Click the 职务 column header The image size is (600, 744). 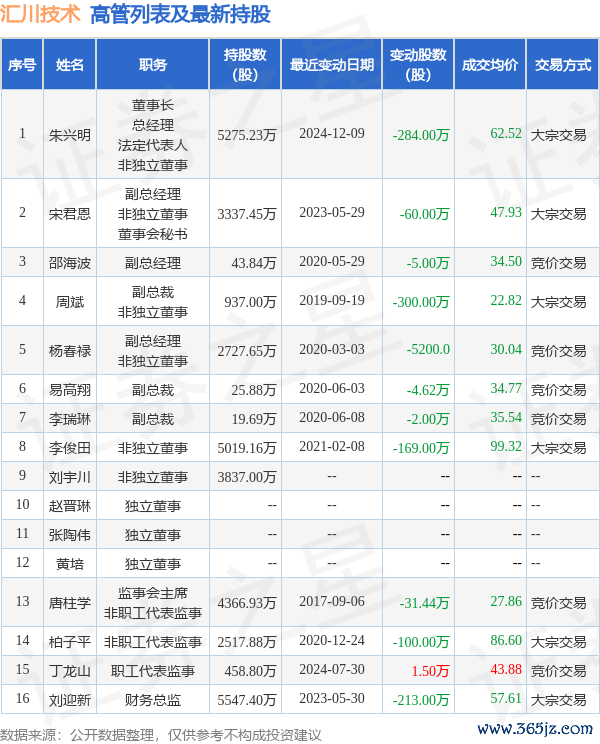tap(153, 65)
